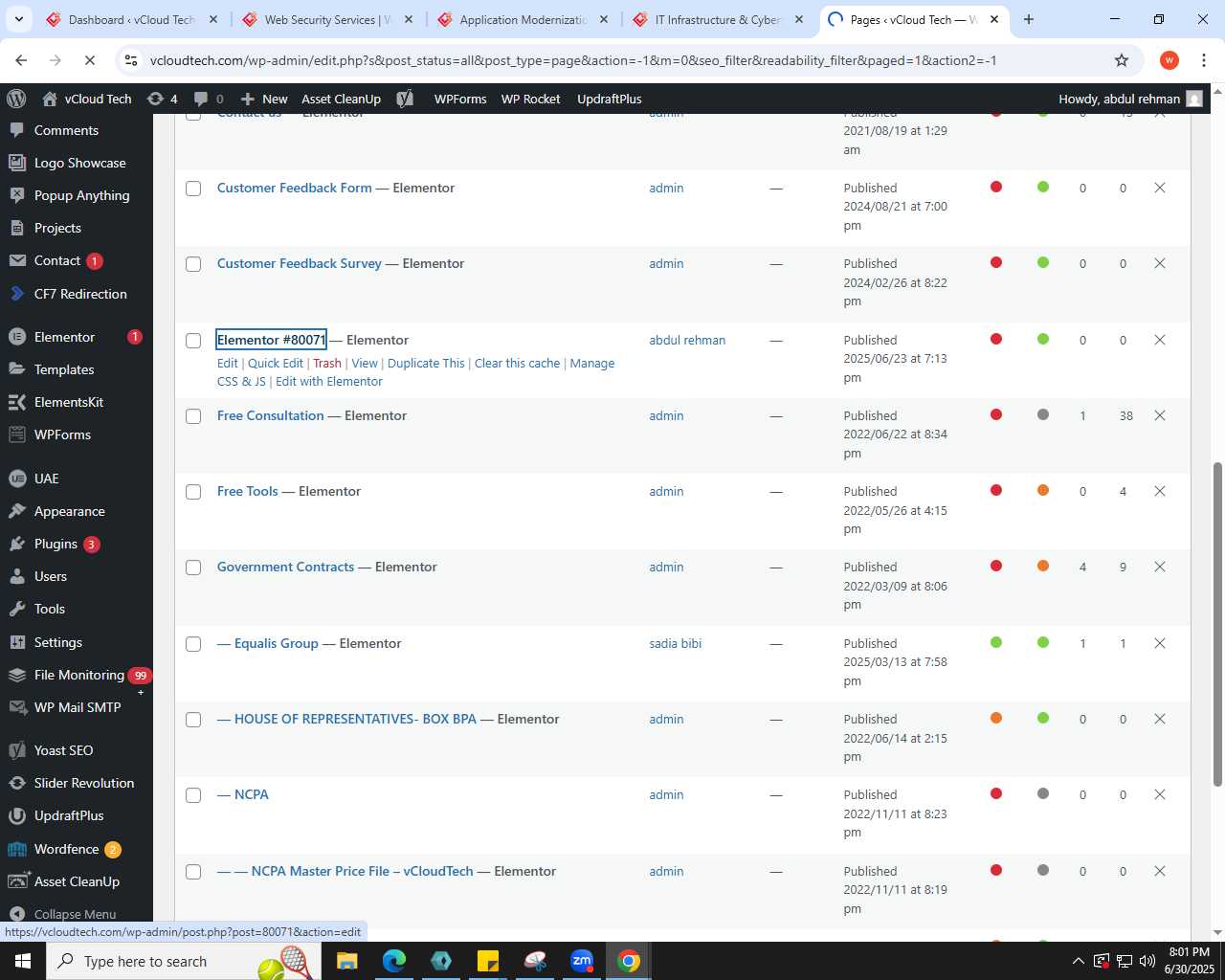Open WPForms in sidebar menu
This screenshot has height=980, width=1225.
[62, 434]
